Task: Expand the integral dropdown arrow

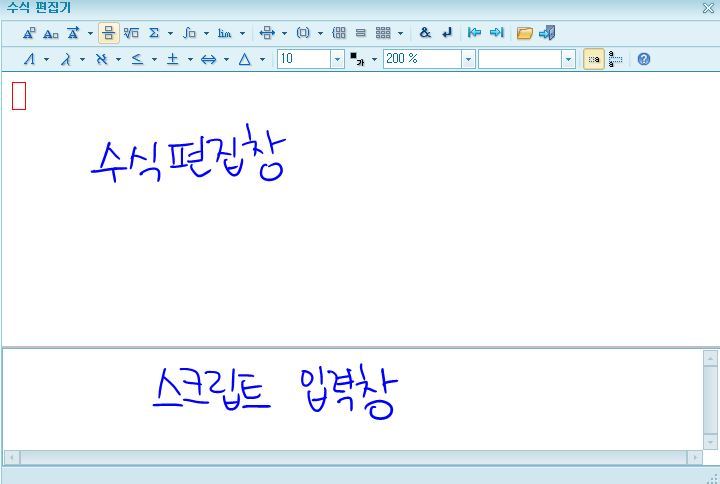Action: click(206, 33)
